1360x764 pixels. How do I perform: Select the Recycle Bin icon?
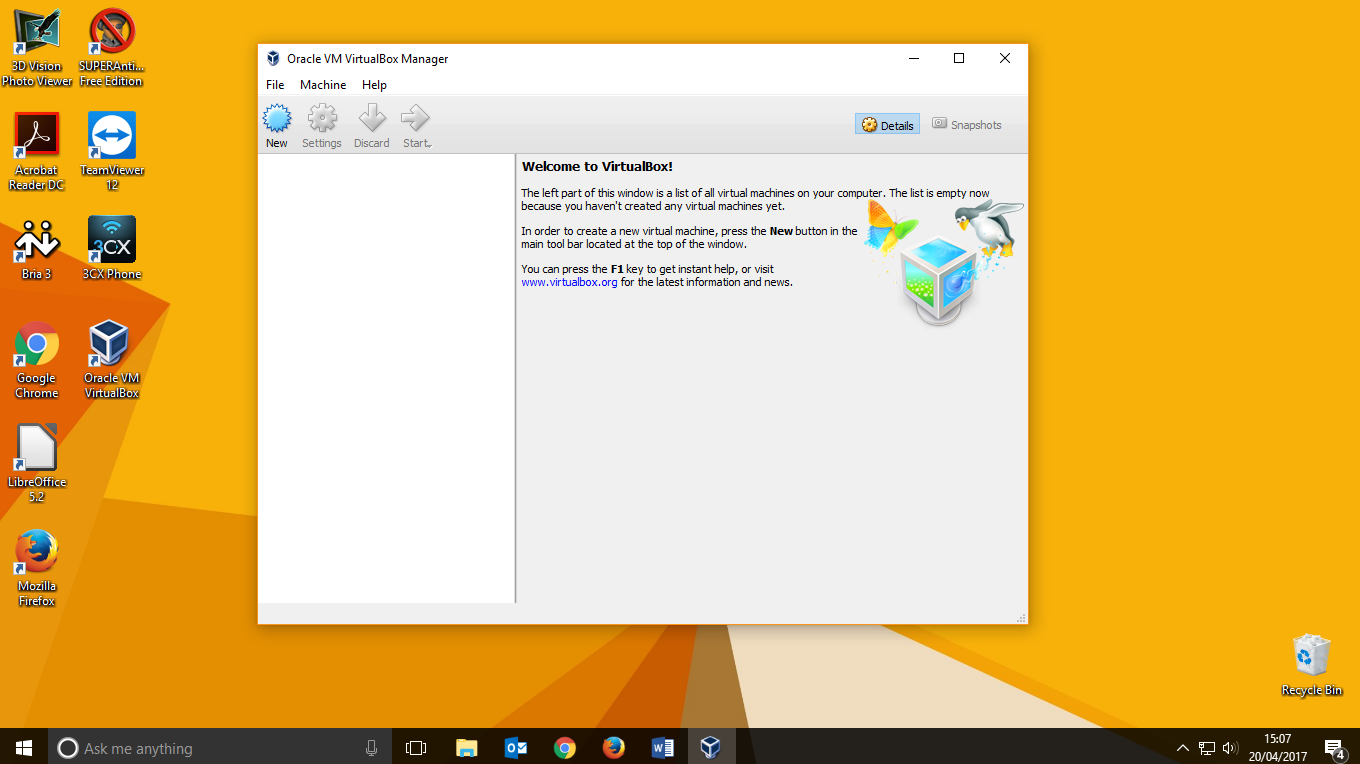tap(1311, 664)
